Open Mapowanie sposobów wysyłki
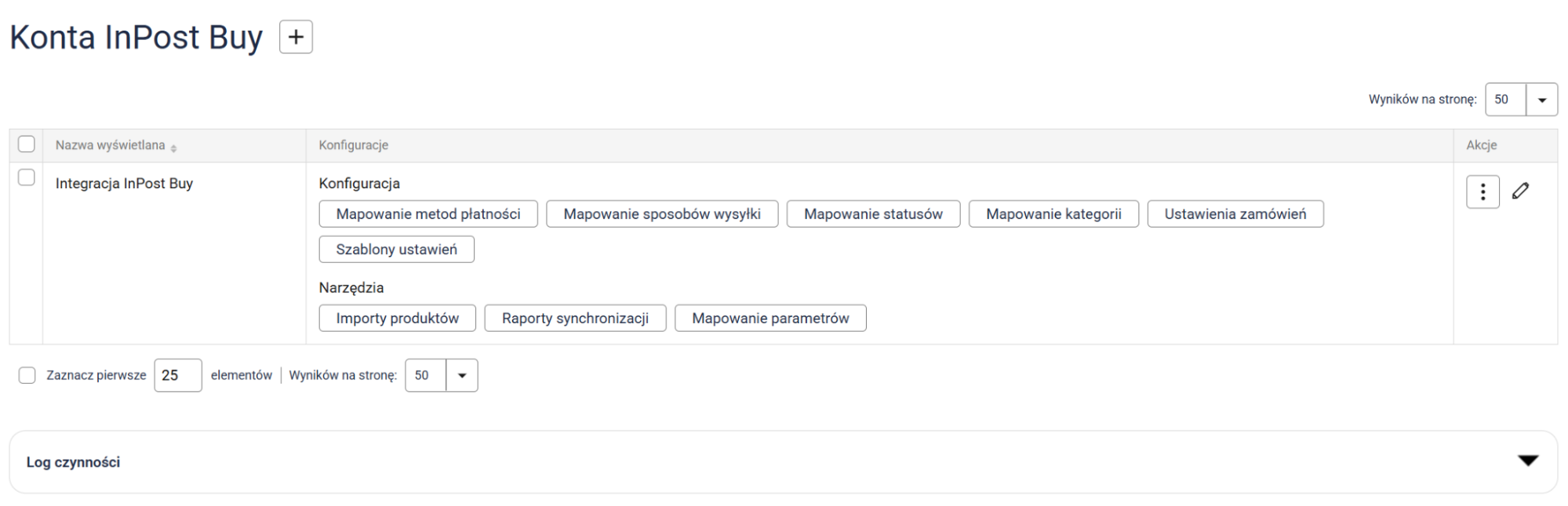 (x=662, y=214)
